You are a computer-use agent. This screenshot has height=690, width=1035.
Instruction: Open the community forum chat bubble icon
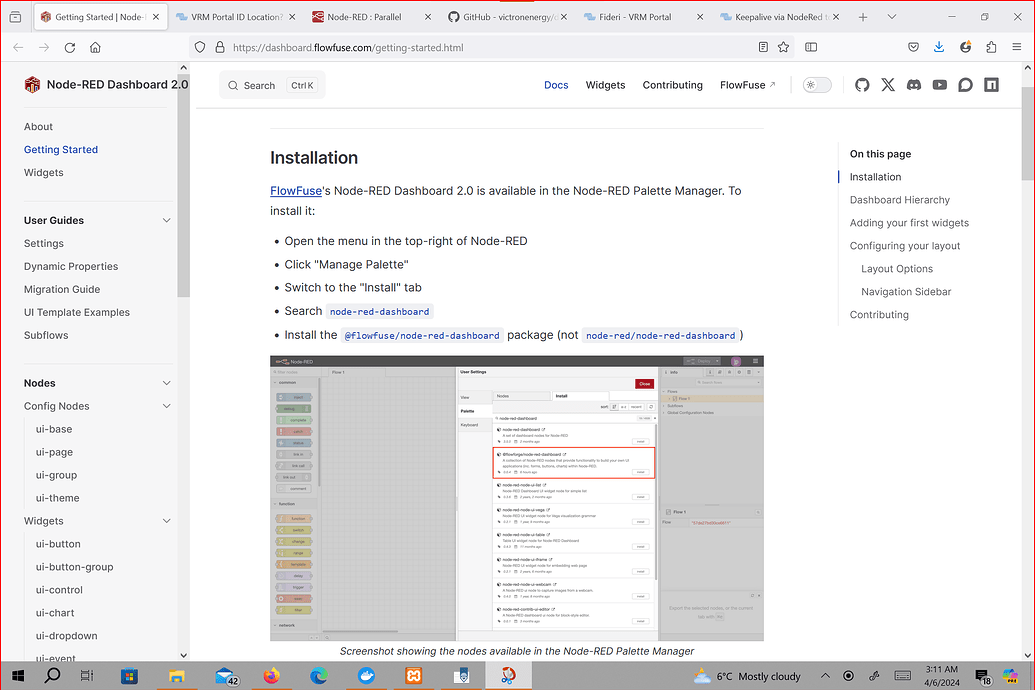pos(965,85)
